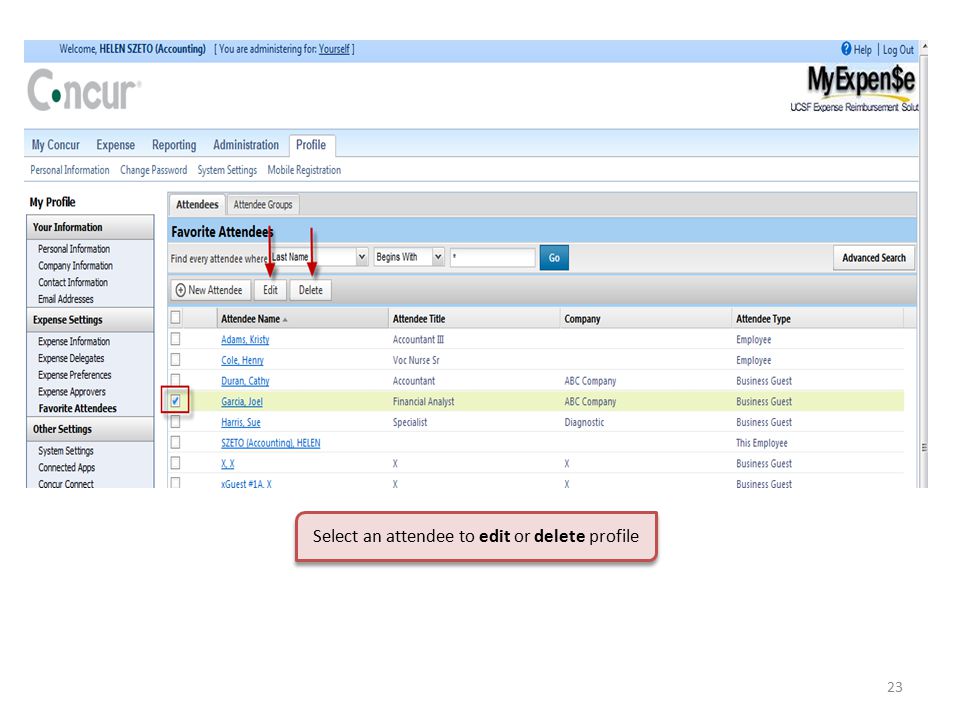Screen dimensions: 960x720
Task: Open Company Information in the sidebar
Action: [75, 266]
